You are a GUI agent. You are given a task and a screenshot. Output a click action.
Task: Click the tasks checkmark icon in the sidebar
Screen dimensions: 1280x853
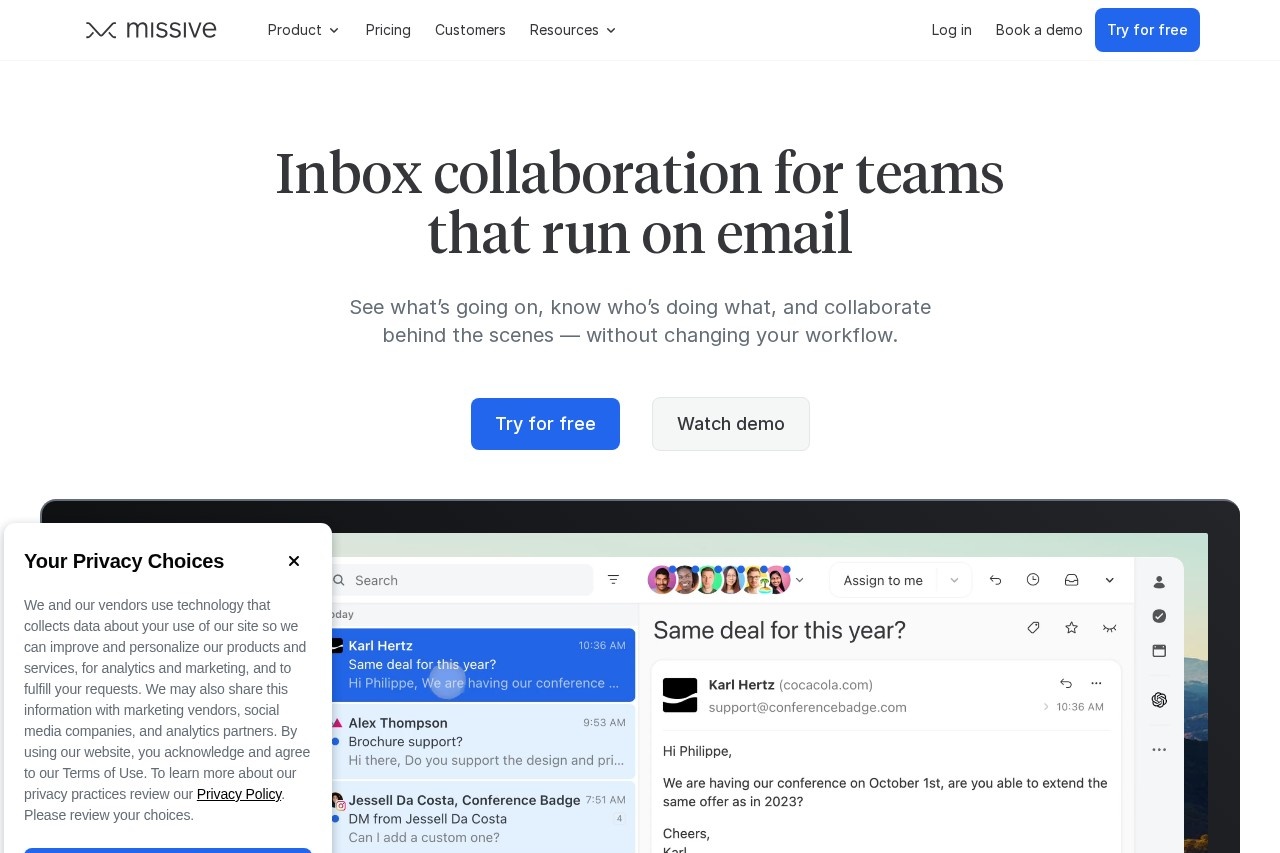point(1159,616)
